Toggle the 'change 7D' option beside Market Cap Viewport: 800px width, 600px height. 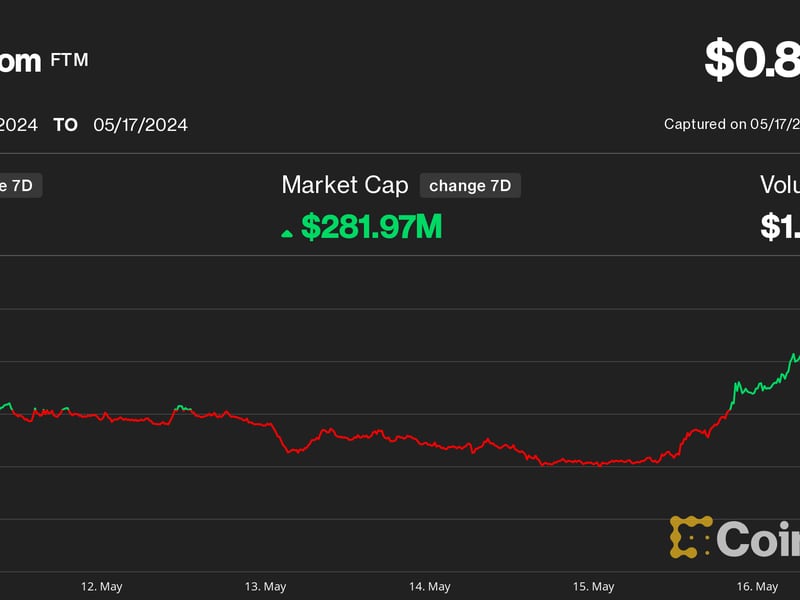coord(470,185)
